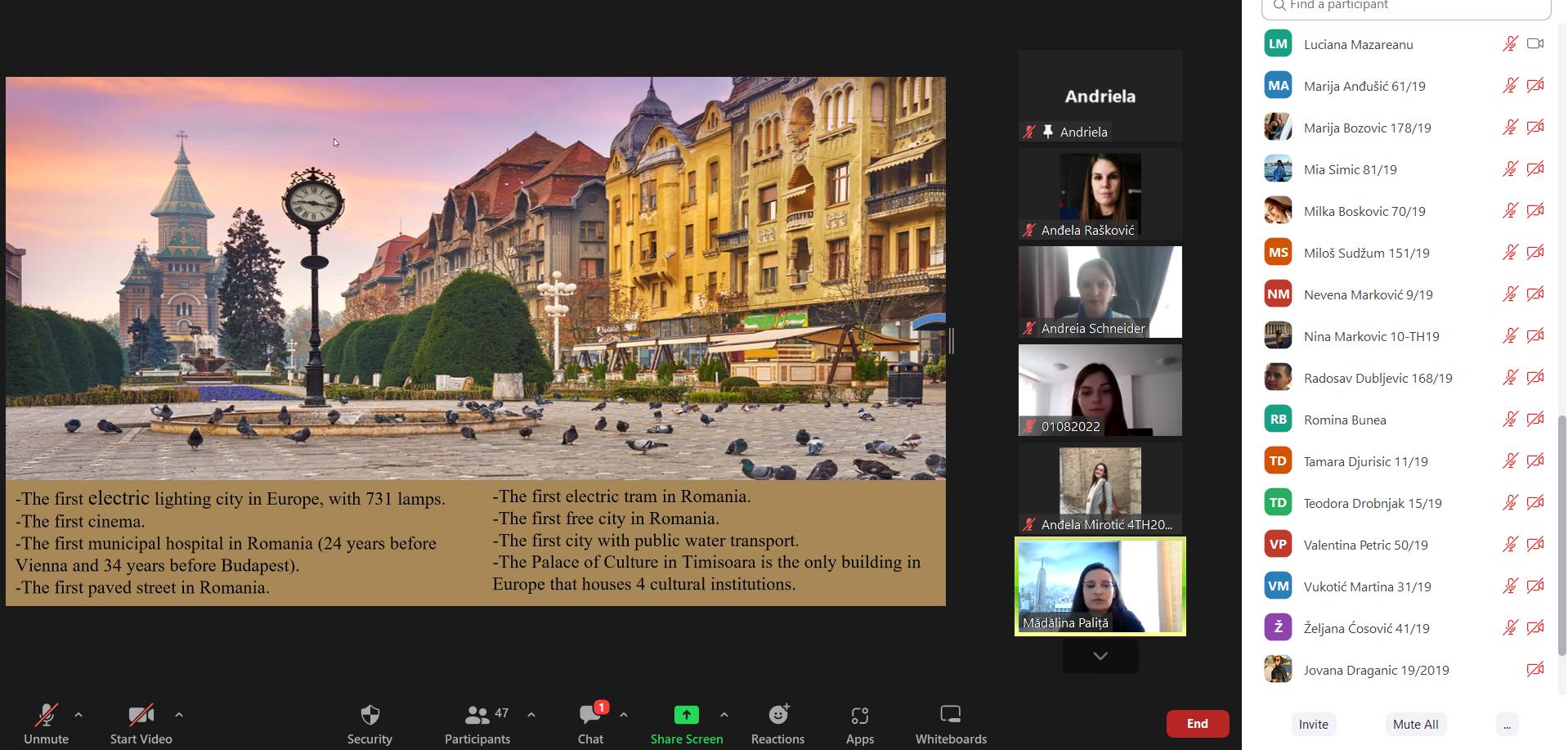
Task: Show more video tiles with down chevron
Action: click(x=1100, y=656)
